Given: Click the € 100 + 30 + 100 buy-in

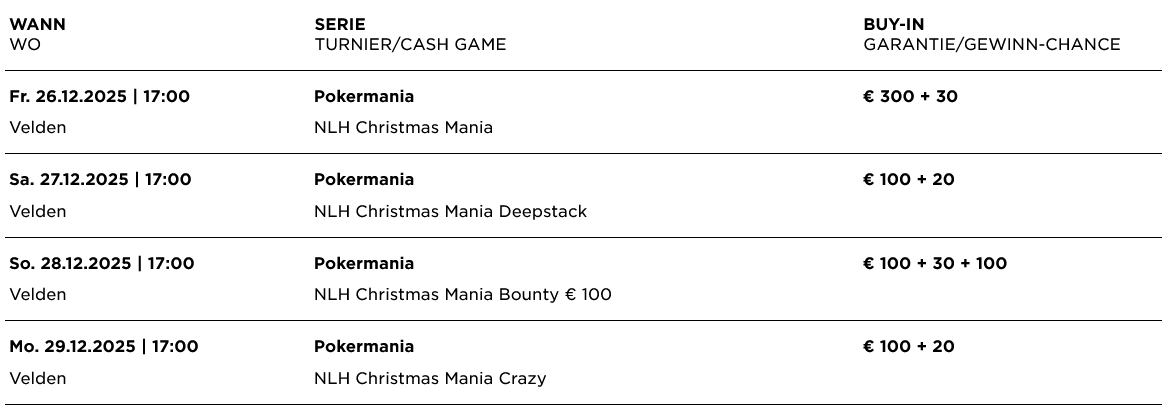Looking at the screenshot, I should coord(935,264).
